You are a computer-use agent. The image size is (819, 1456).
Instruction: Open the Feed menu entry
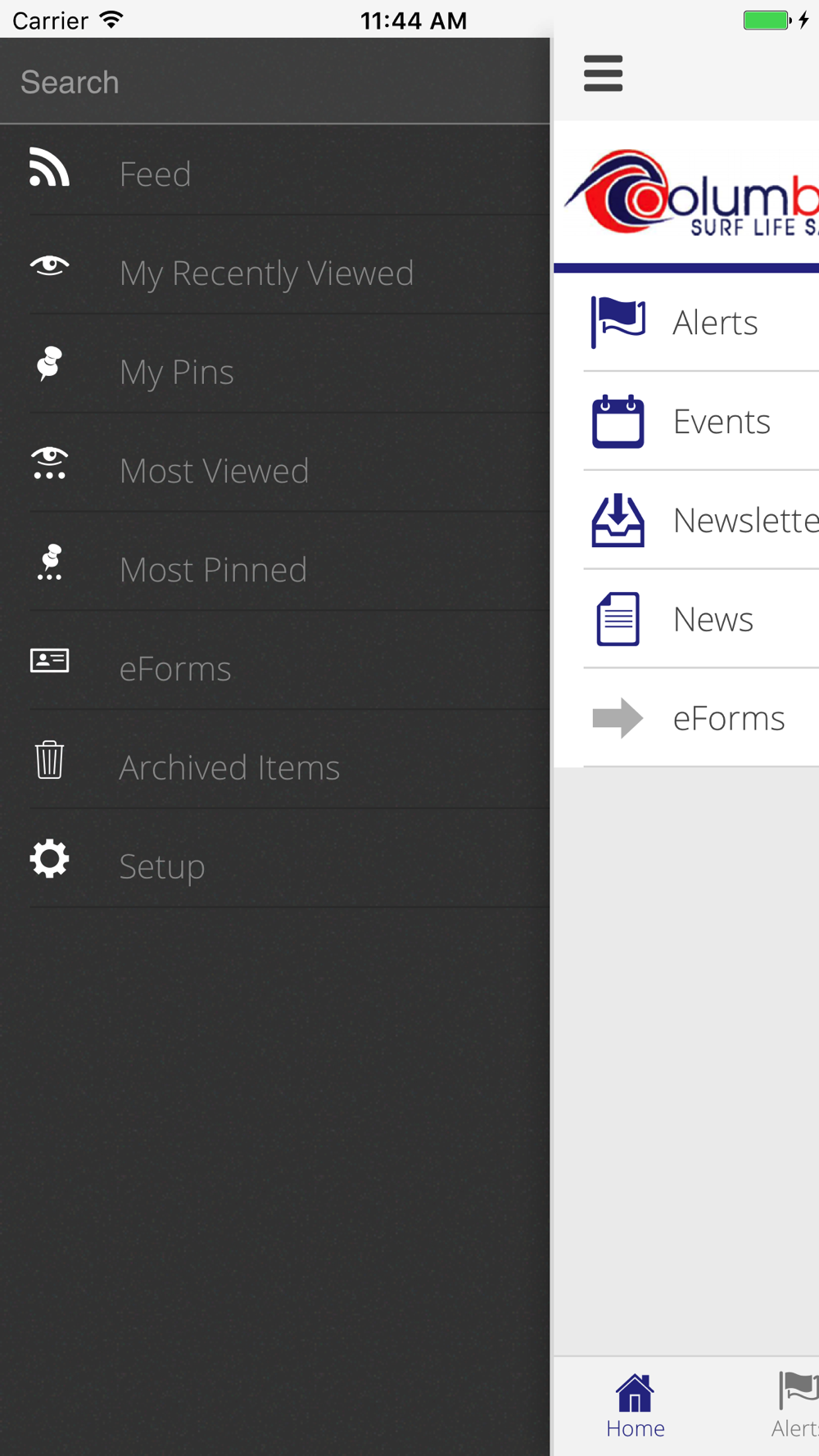coord(156,174)
